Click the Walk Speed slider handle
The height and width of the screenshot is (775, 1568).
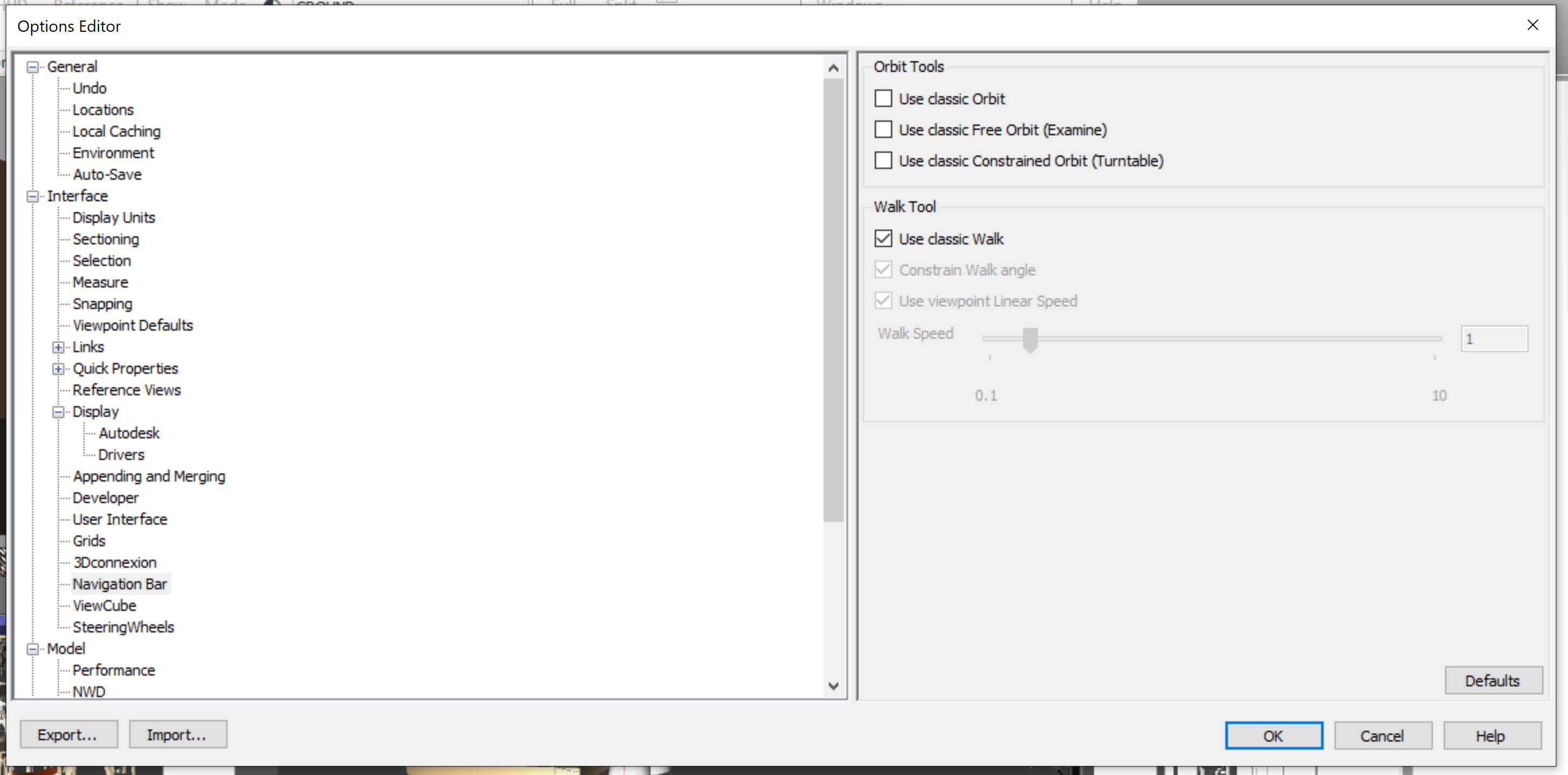1030,340
